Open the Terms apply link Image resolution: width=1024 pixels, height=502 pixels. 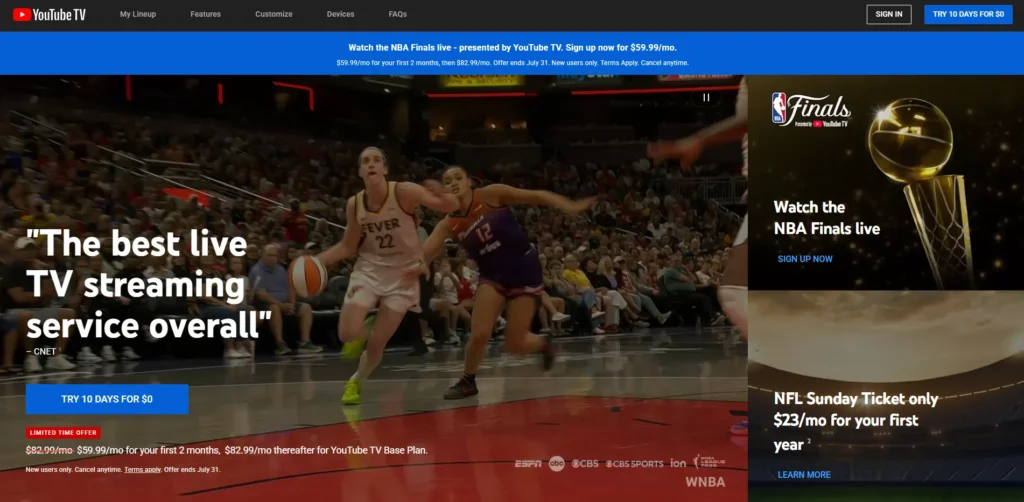coord(142,469)
